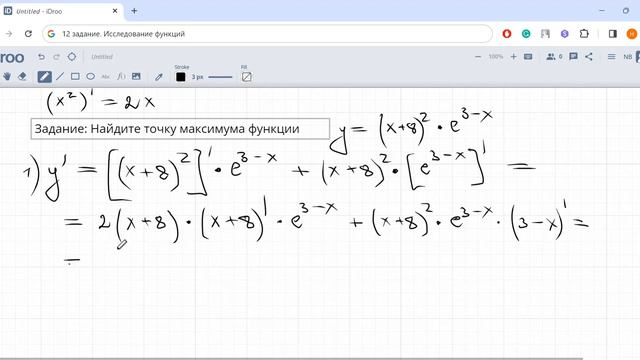
Task: Go forward in browser history
Action: coord(9,34)
